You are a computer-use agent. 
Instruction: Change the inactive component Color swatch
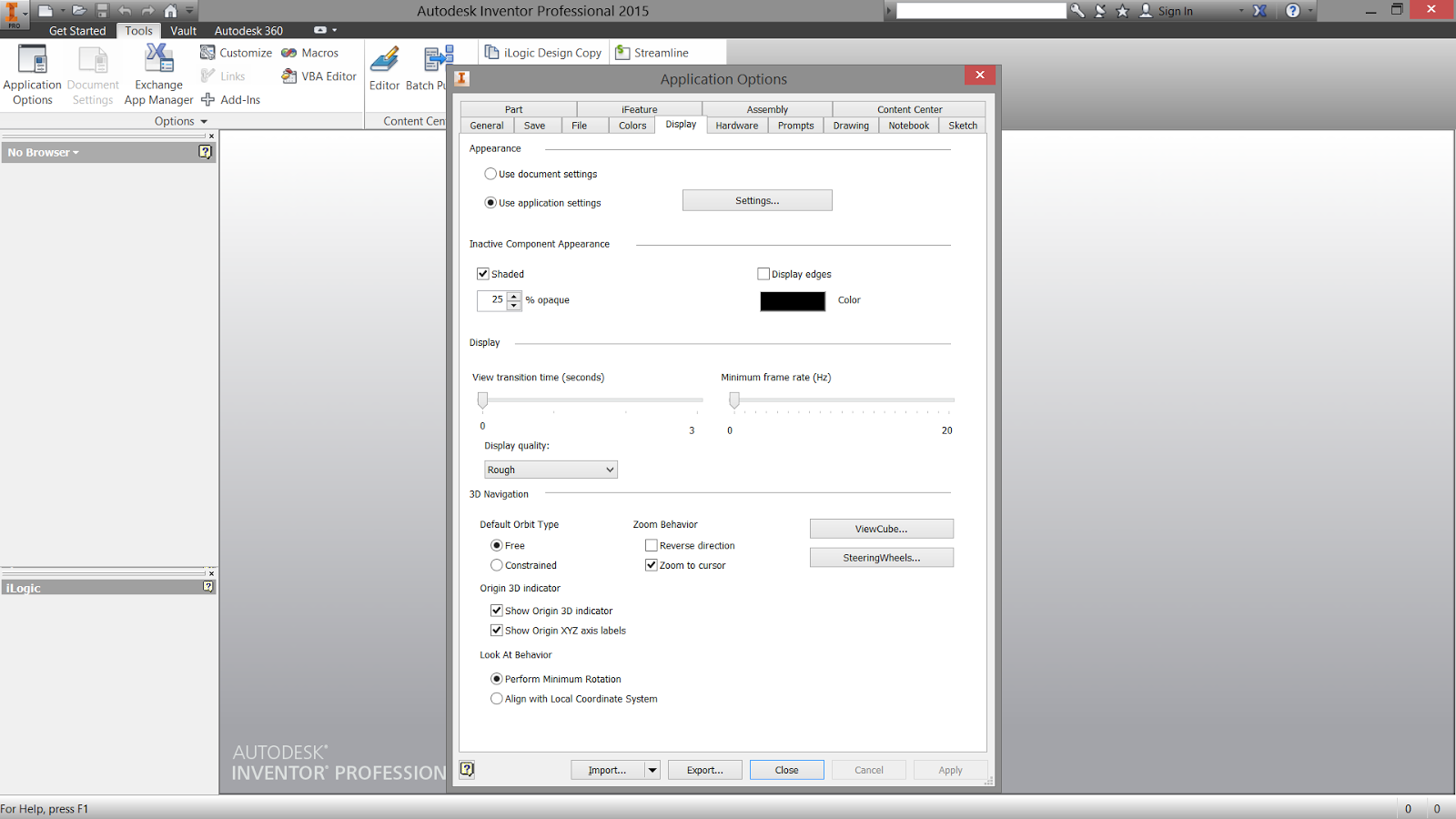792,300
